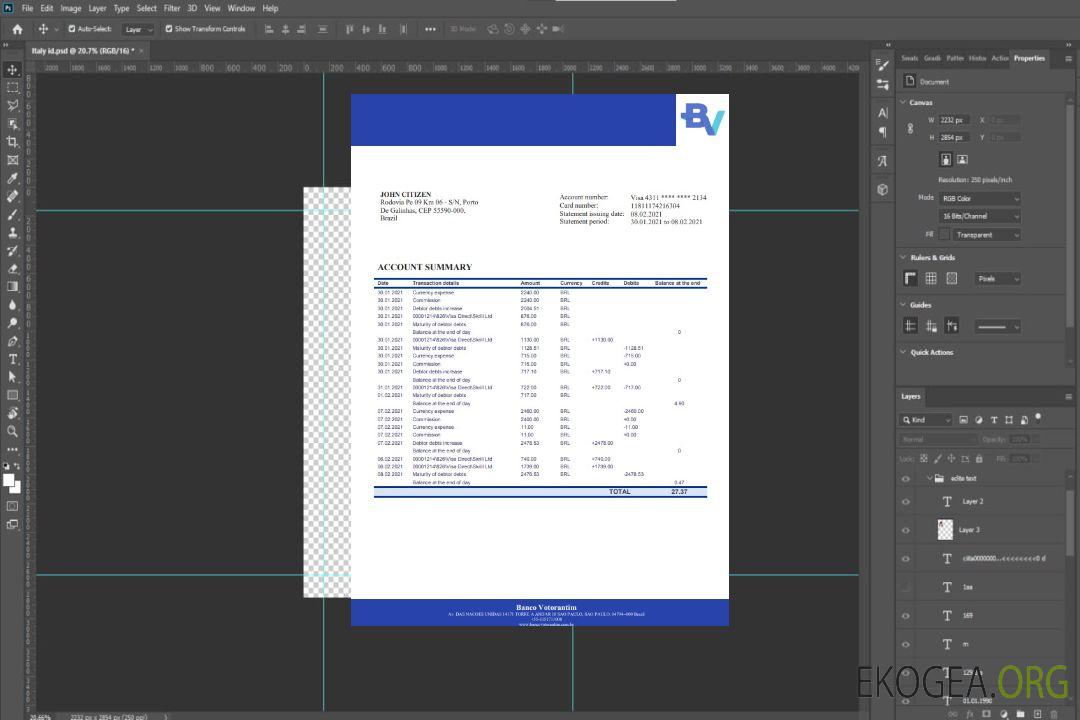
Task: Open the guide line style dropdown
Action: click(997, 327)
